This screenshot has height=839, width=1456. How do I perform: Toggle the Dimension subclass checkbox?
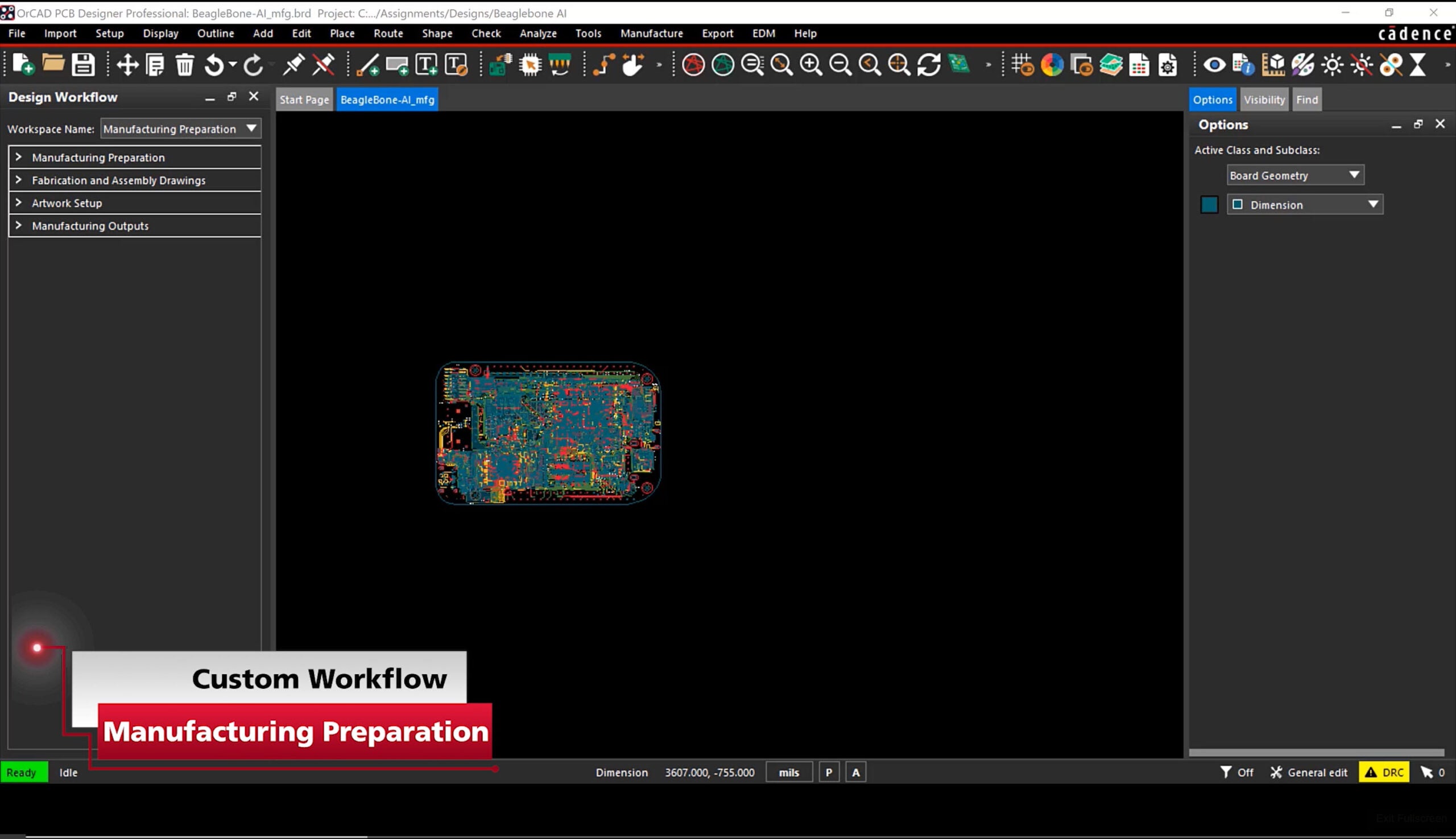click(1237, 205)
